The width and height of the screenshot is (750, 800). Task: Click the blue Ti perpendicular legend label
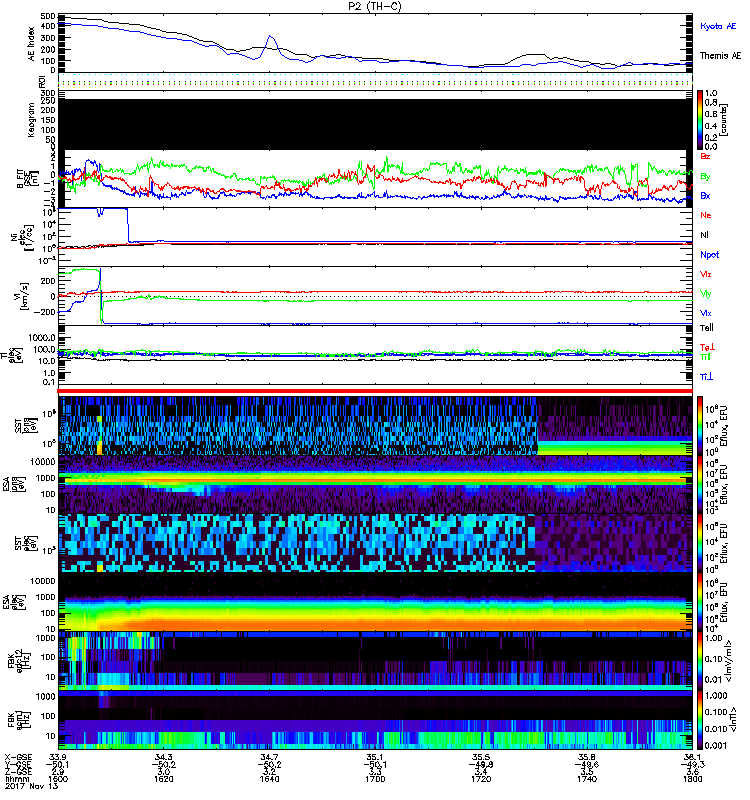pyautogui.click(x=707, y=377)
